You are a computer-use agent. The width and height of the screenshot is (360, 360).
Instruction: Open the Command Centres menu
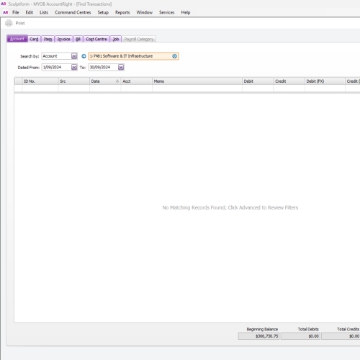(x=73, y=12)
